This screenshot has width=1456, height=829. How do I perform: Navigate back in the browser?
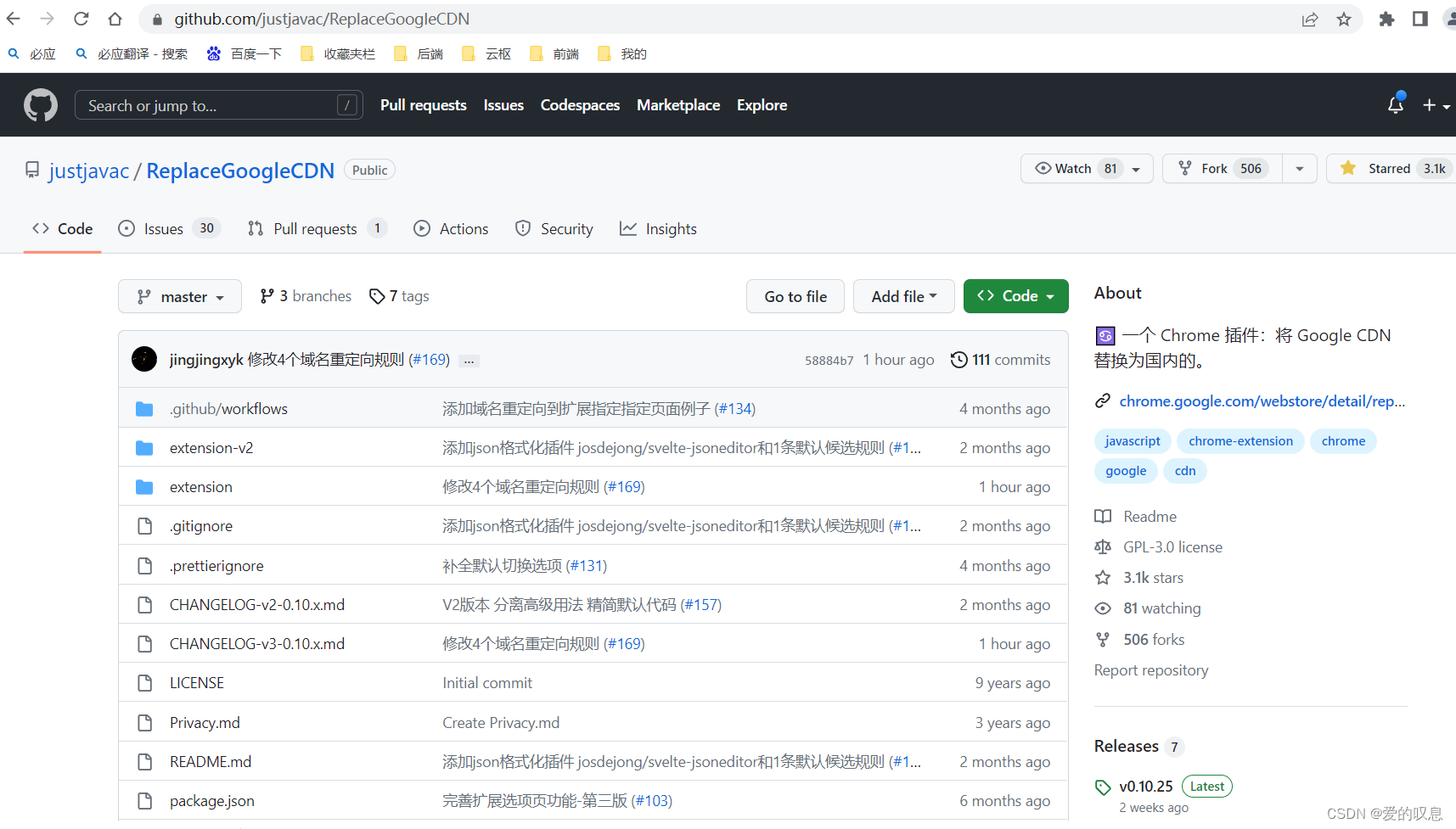pos(14,19)
